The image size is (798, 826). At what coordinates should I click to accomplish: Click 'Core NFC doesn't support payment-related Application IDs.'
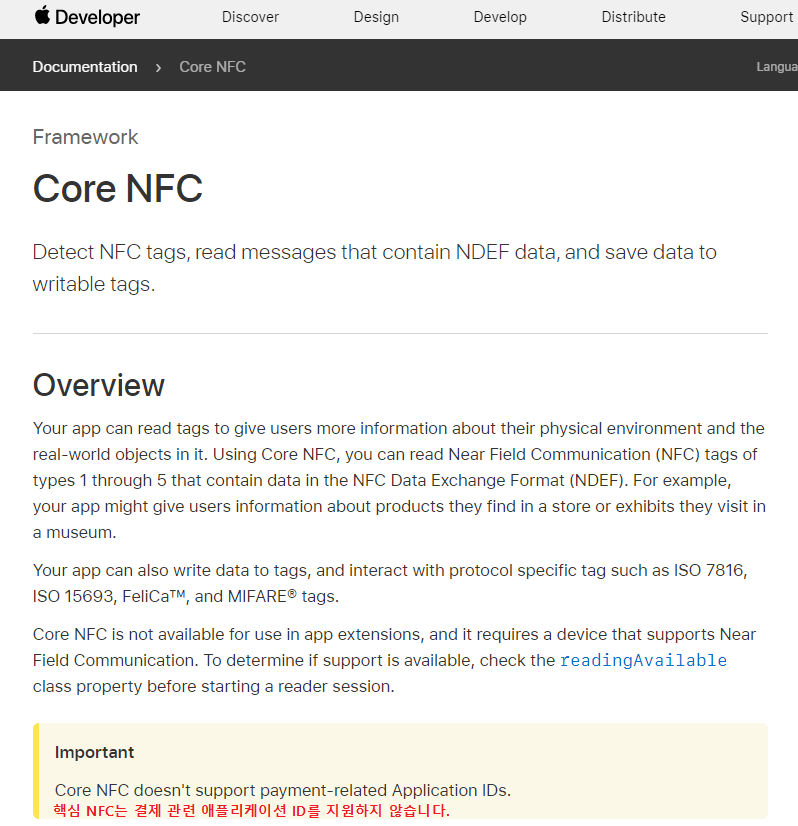pos(283,790)
